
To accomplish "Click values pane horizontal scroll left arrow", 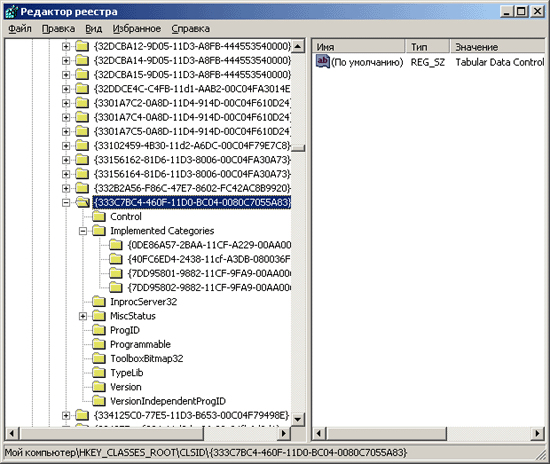I will click(x=318, y=433).
